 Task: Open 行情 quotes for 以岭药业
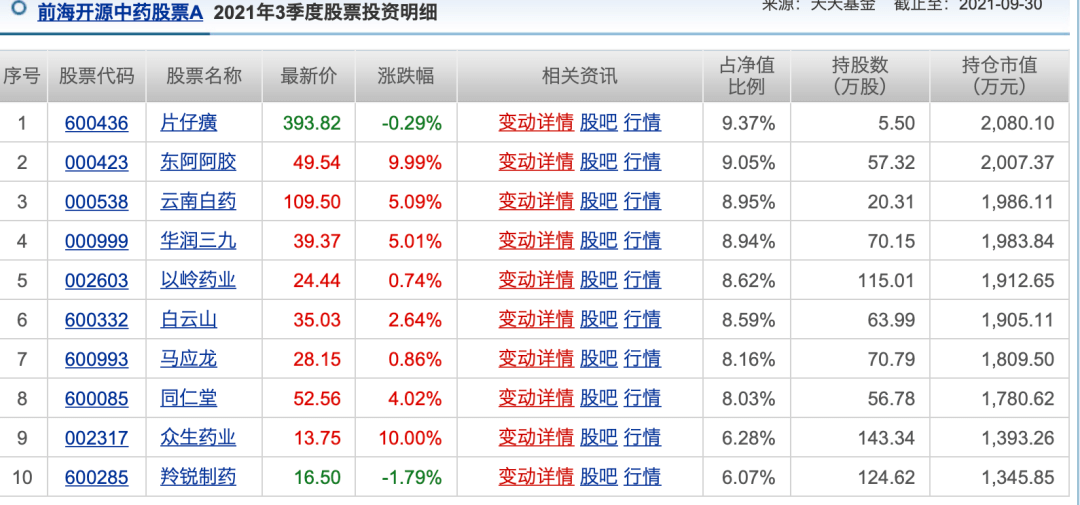point(642,280)
